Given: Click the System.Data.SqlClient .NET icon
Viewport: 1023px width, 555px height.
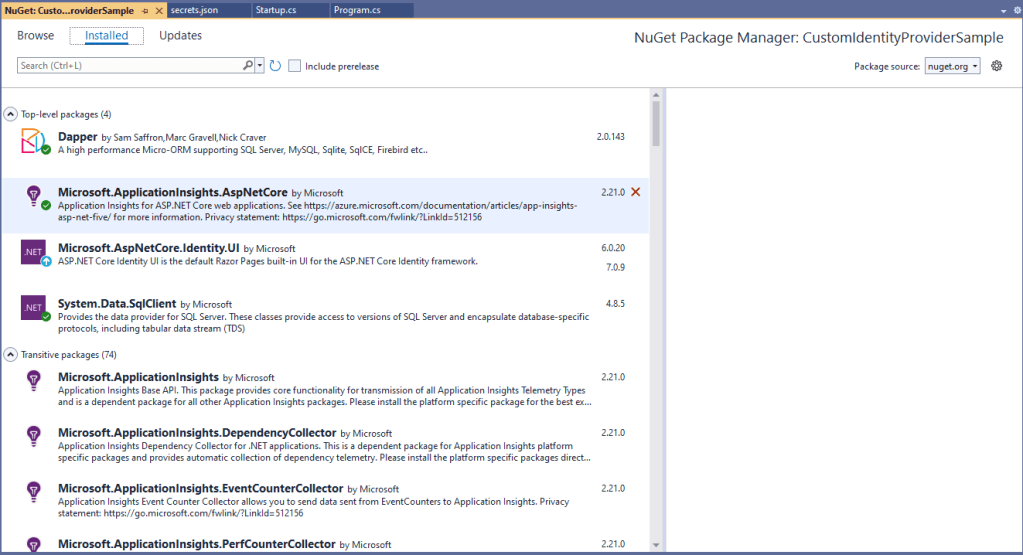Looking at the screenshot, I should click(x=34, y=308).
